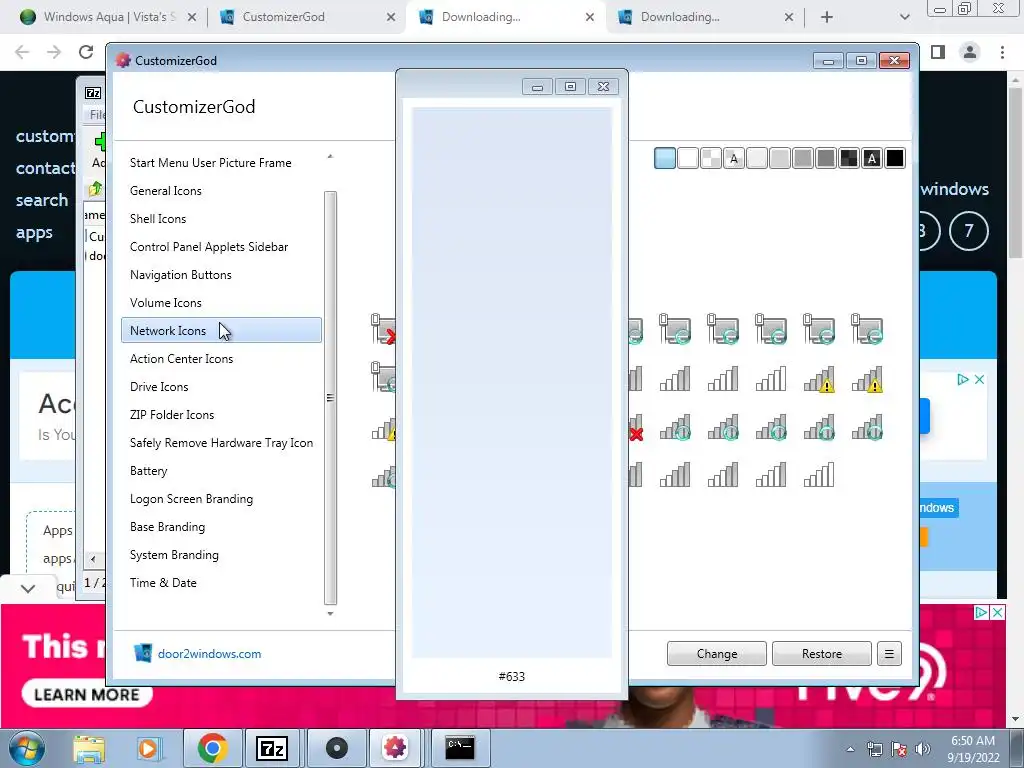Select Logon Screen Branding category
The height and width of the screenshot is (768, 1024).
coord(221,499)
